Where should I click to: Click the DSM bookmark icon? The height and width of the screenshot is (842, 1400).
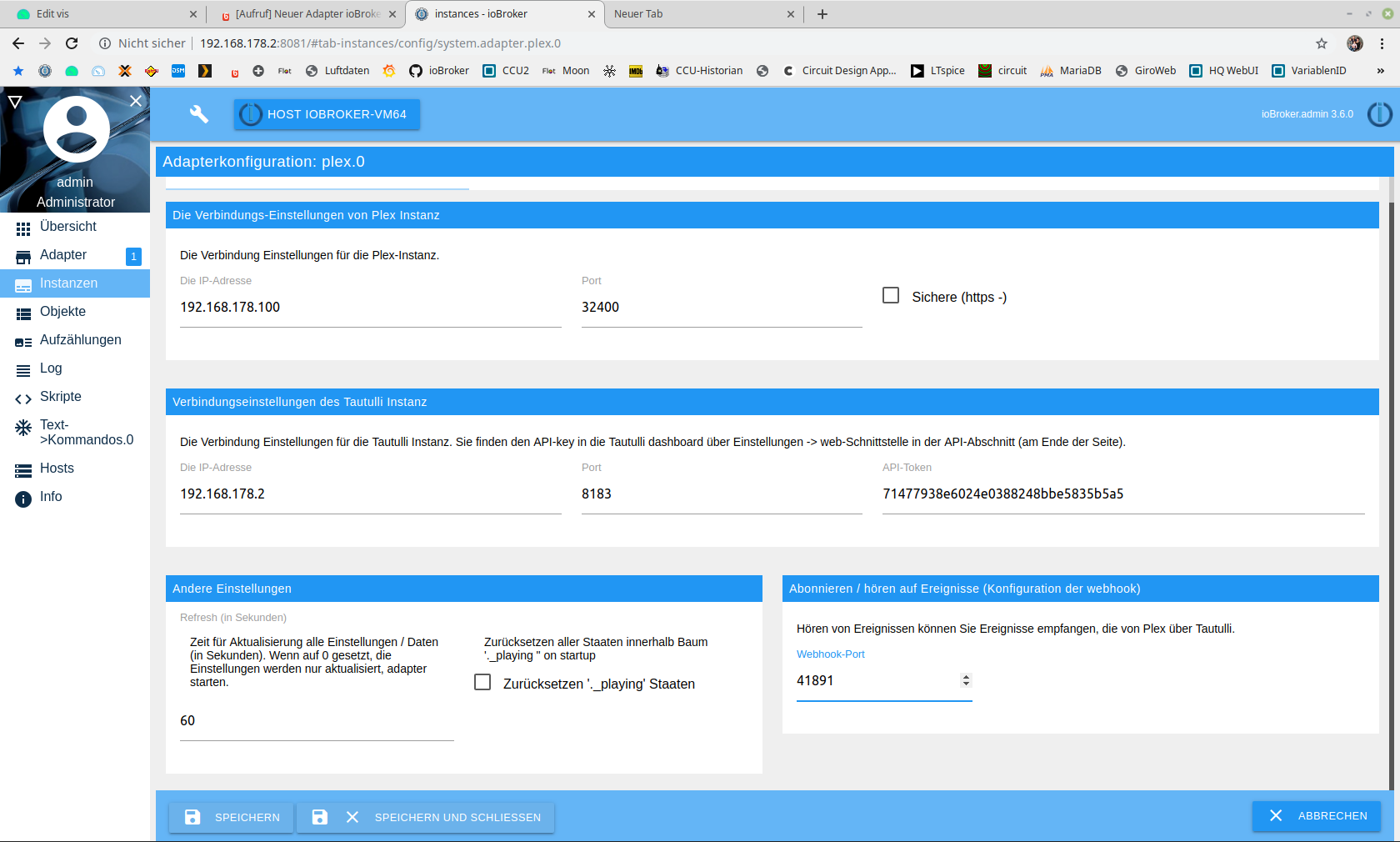(178, 71)
